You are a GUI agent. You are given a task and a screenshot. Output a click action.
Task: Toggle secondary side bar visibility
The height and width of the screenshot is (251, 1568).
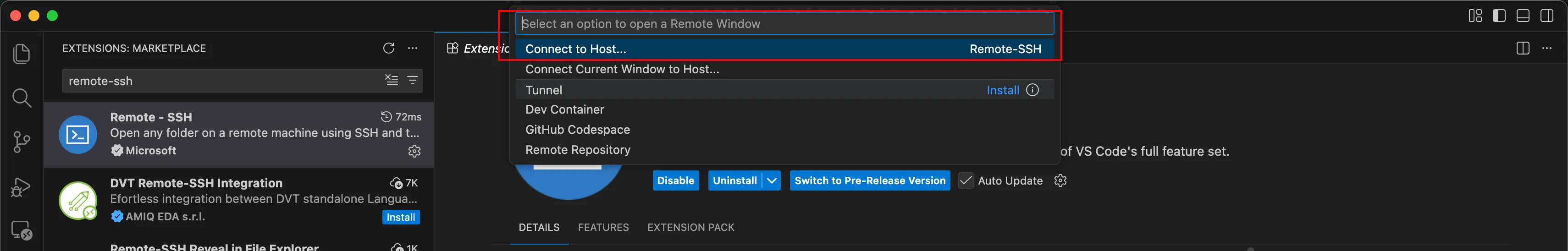pyautogui.click(x=1546, y=16)
